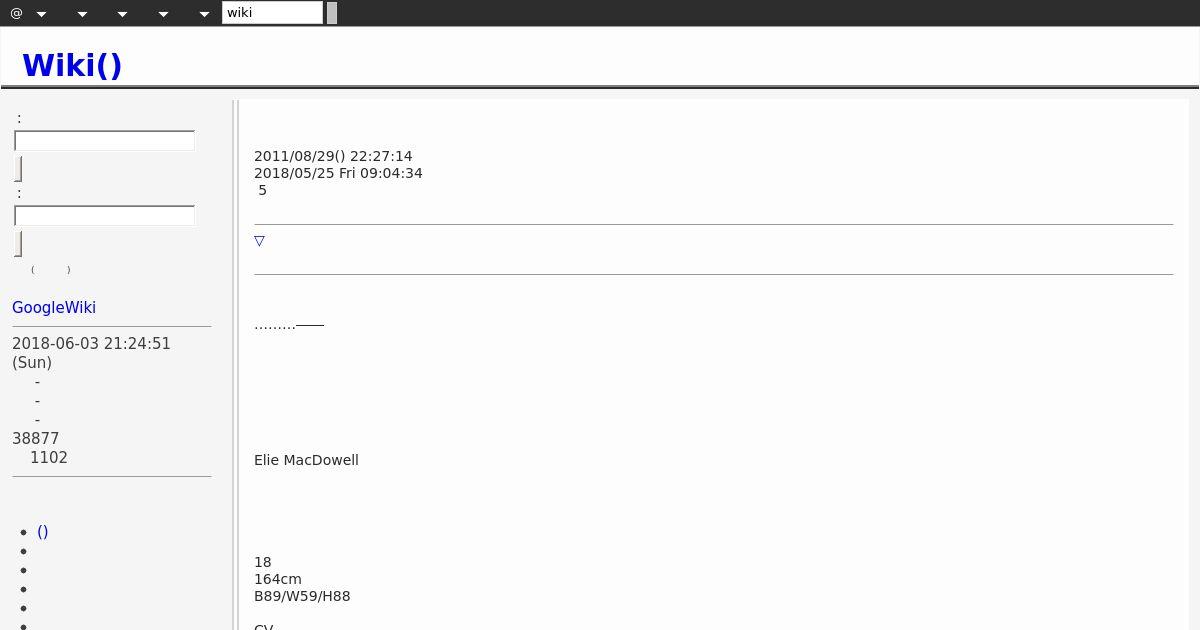Screen dimensions: 1200x630
Task: Click the 2011/08/29 22:27:14 creation timestamp
Action: click(333, 156)
